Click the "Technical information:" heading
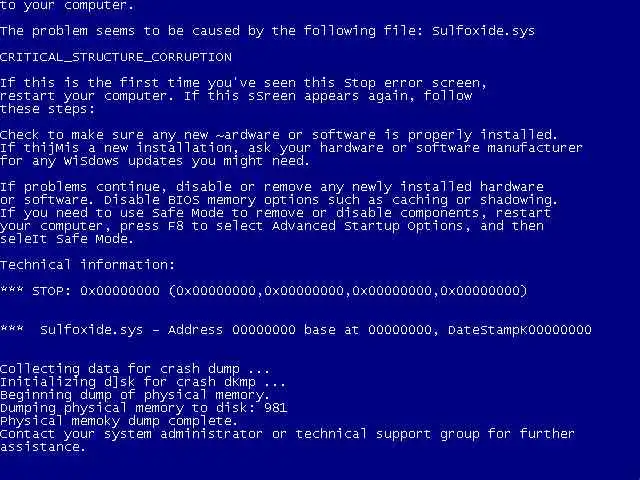 (87, 265)
